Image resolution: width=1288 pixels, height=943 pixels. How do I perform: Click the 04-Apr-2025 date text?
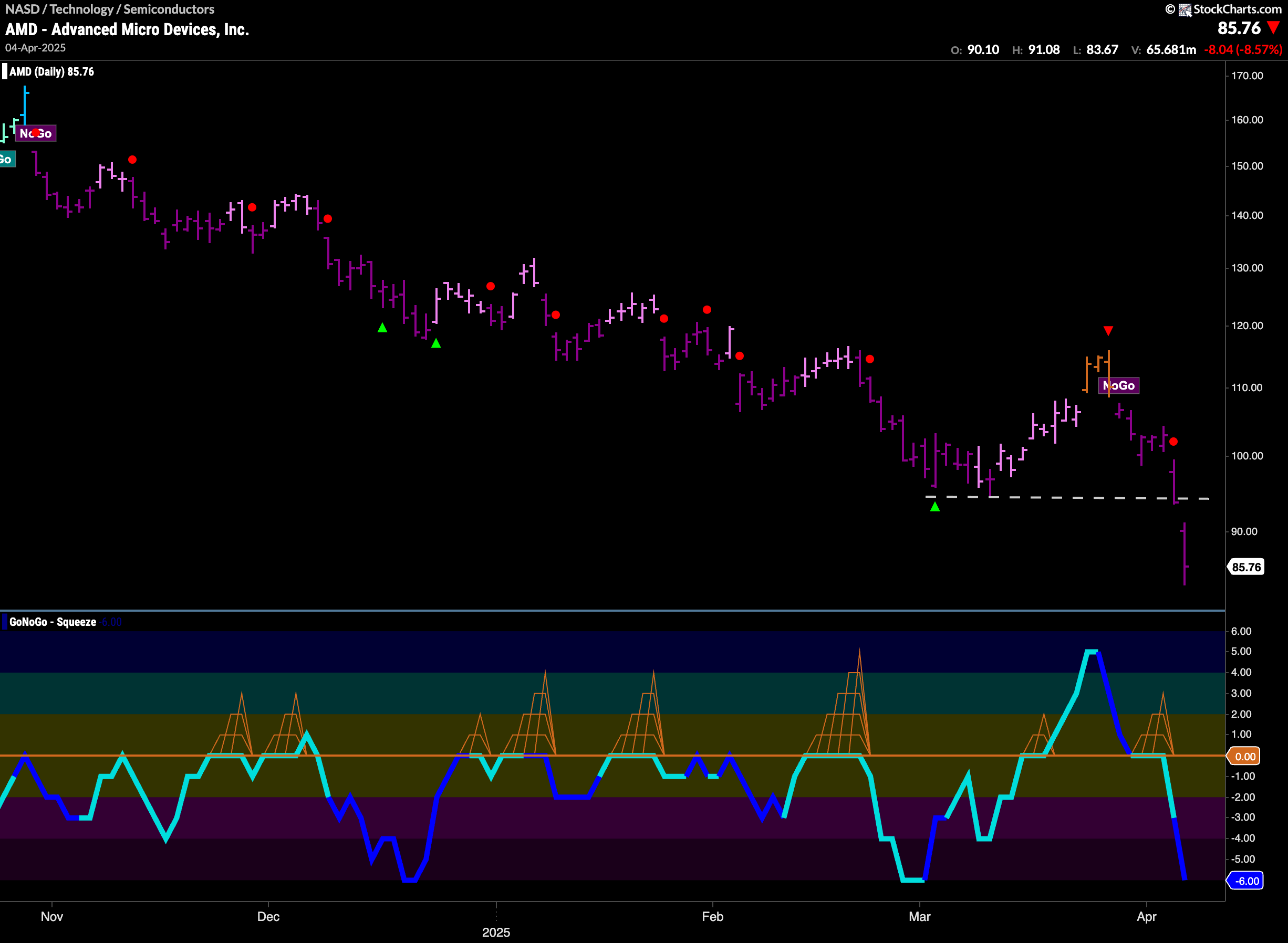[35, 48]
